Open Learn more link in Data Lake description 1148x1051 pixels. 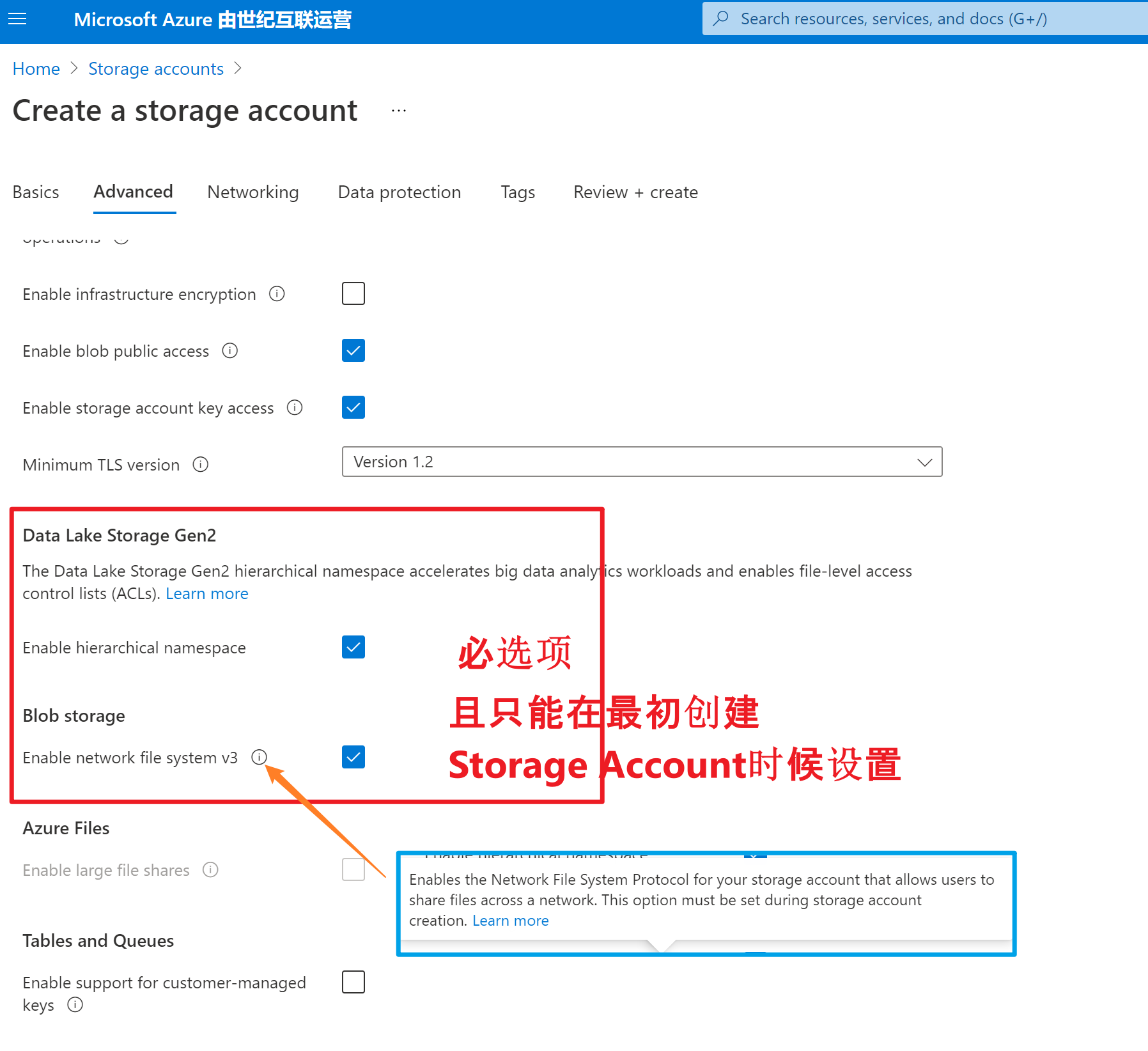click(x=207, y=594)
